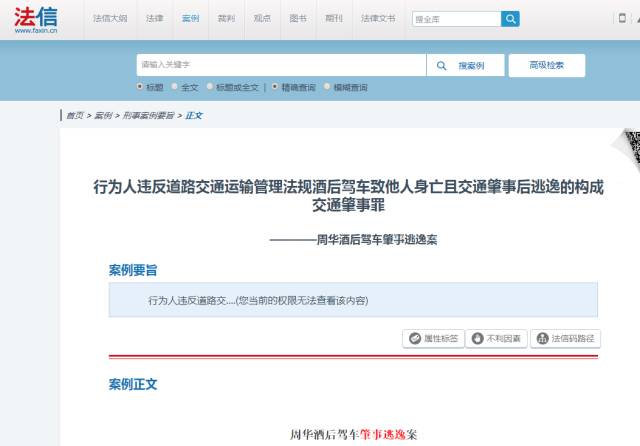
Task: Click the 案例要旨 section heading
Action: (133, 270)
